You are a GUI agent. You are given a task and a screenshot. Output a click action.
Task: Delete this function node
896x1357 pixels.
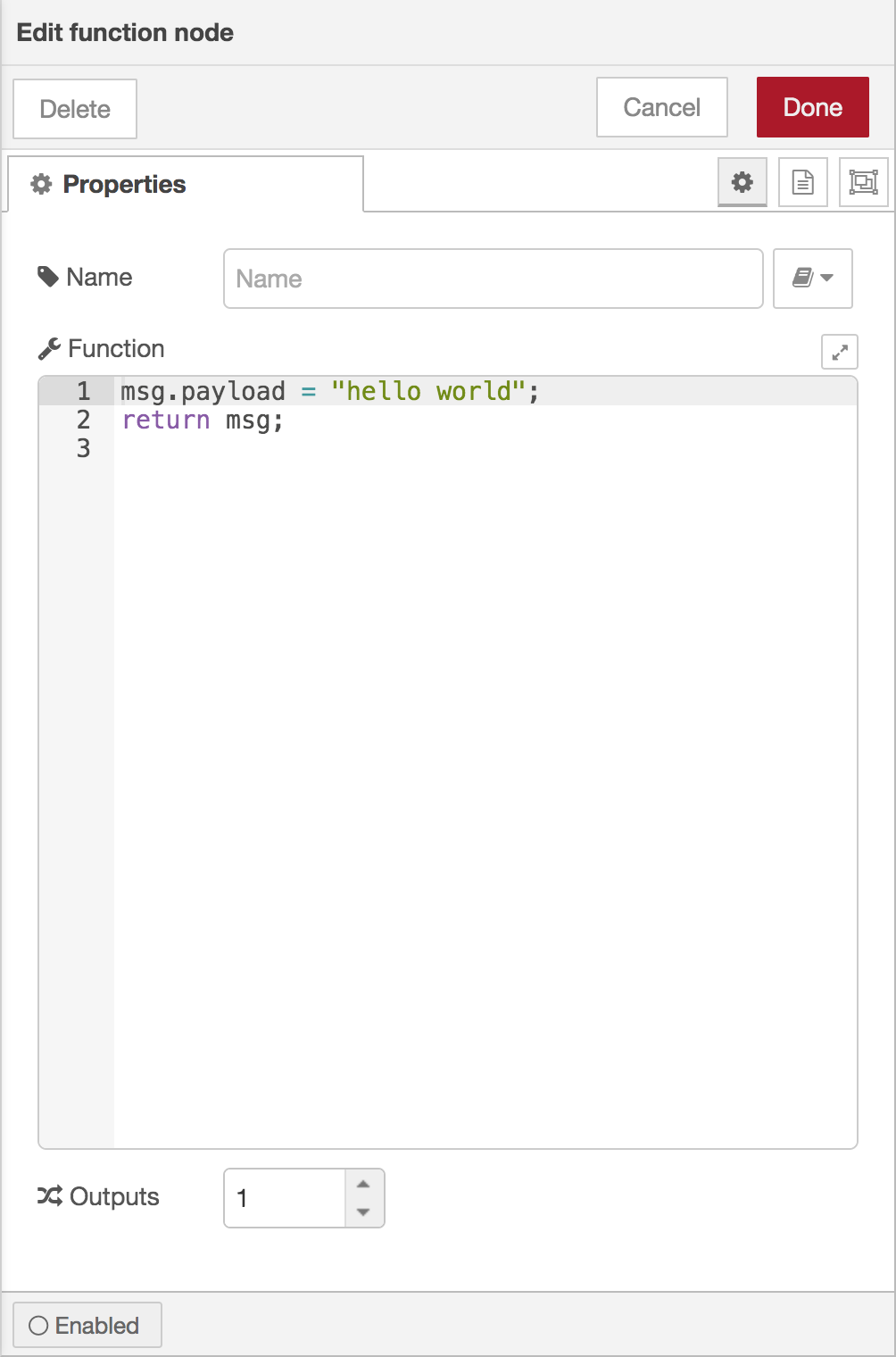tap(74, 109)
